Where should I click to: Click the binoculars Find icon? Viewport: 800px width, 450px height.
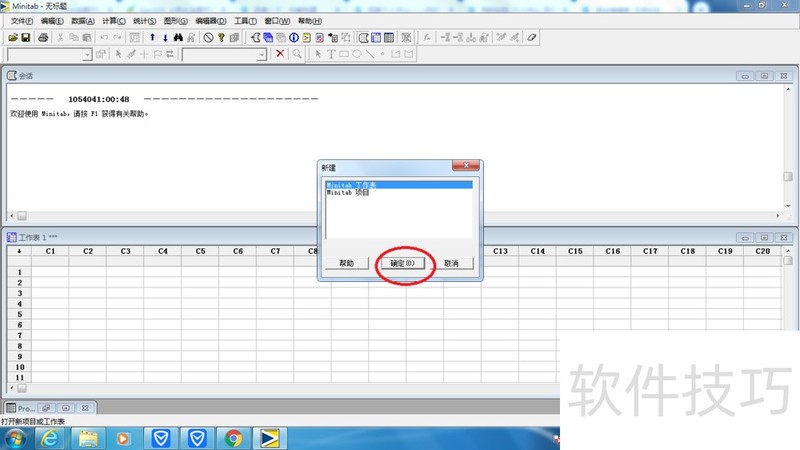coord(178,37)
